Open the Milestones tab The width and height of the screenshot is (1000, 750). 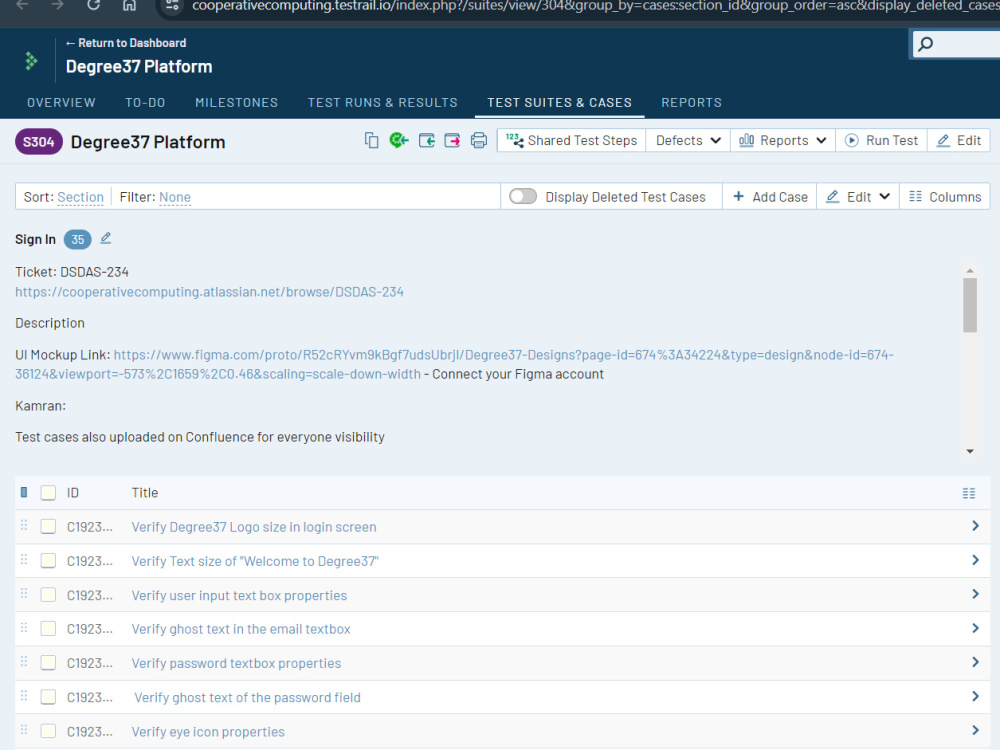[x=237, y=103]
